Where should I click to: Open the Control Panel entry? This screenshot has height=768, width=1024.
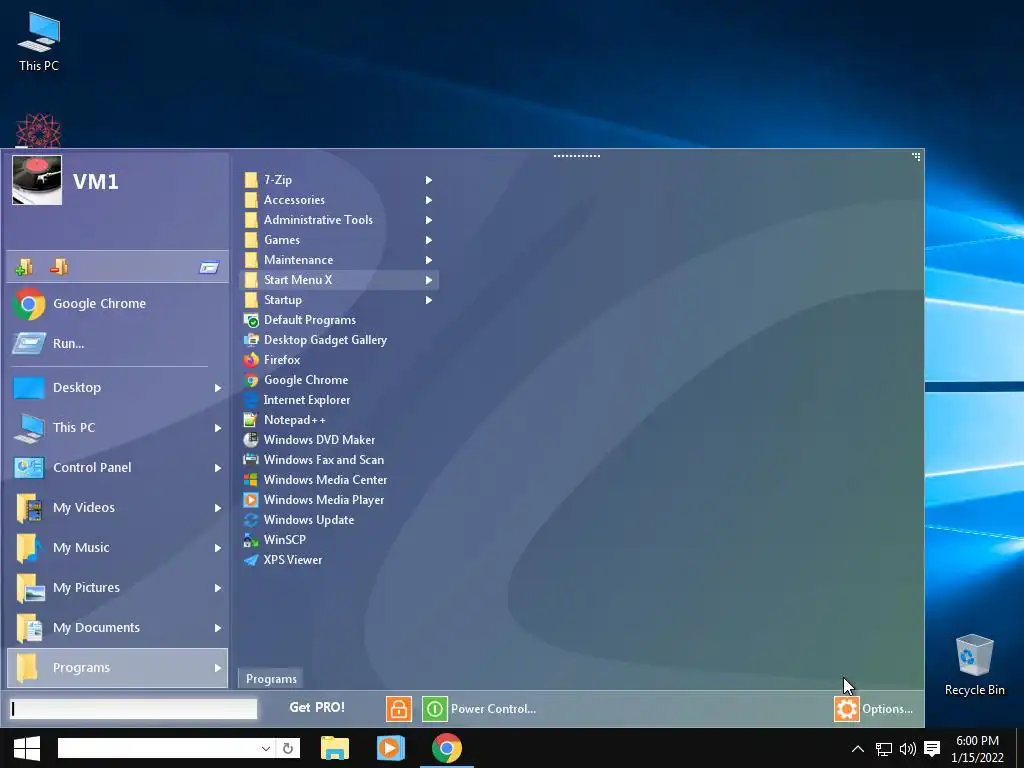coord(118,468)
